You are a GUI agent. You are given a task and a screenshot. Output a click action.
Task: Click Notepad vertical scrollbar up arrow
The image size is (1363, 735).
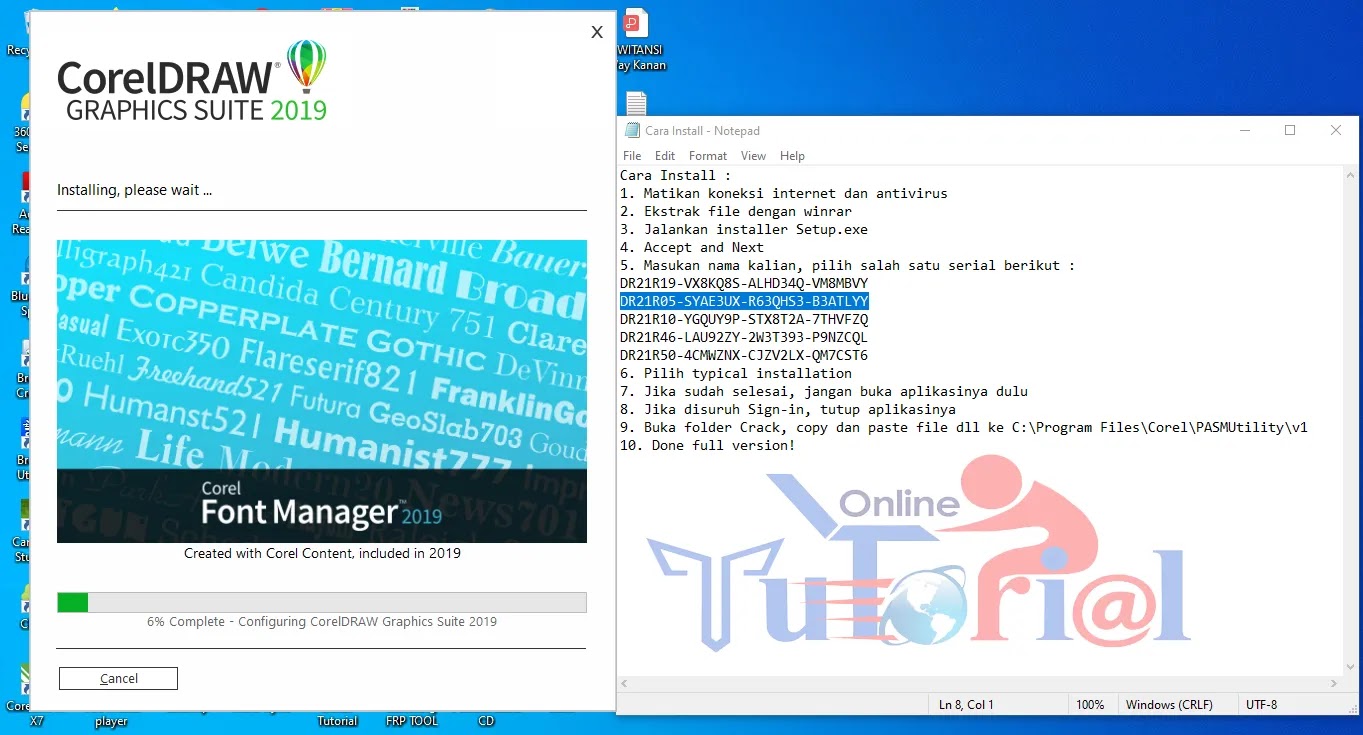pos(1351,174)
